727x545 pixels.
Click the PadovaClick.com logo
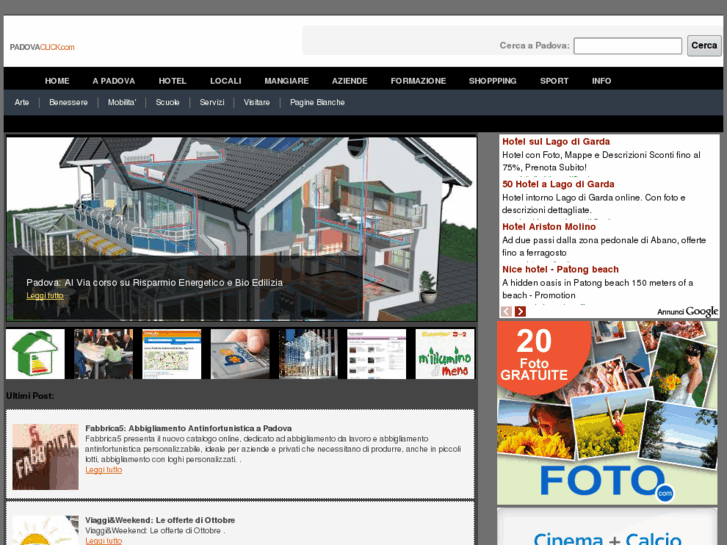[x=42, y=47]
